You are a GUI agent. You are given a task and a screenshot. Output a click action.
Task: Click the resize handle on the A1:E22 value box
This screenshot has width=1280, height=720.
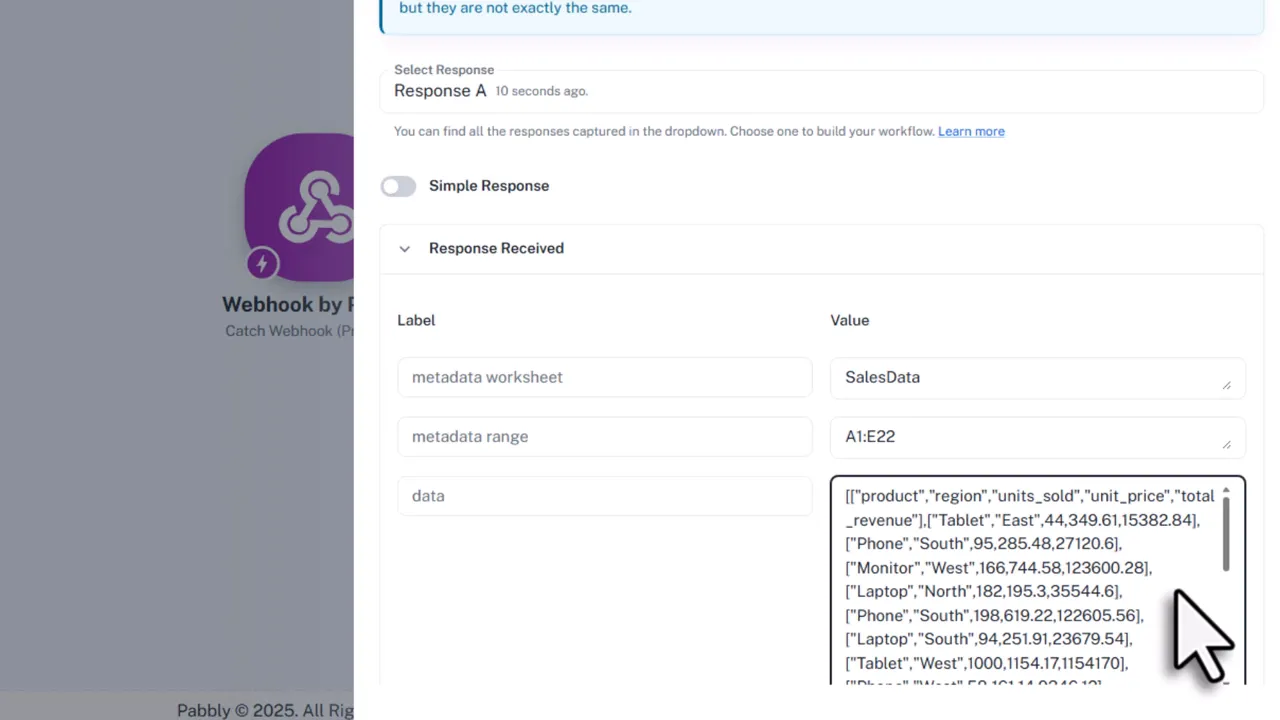coord(1227,443)
